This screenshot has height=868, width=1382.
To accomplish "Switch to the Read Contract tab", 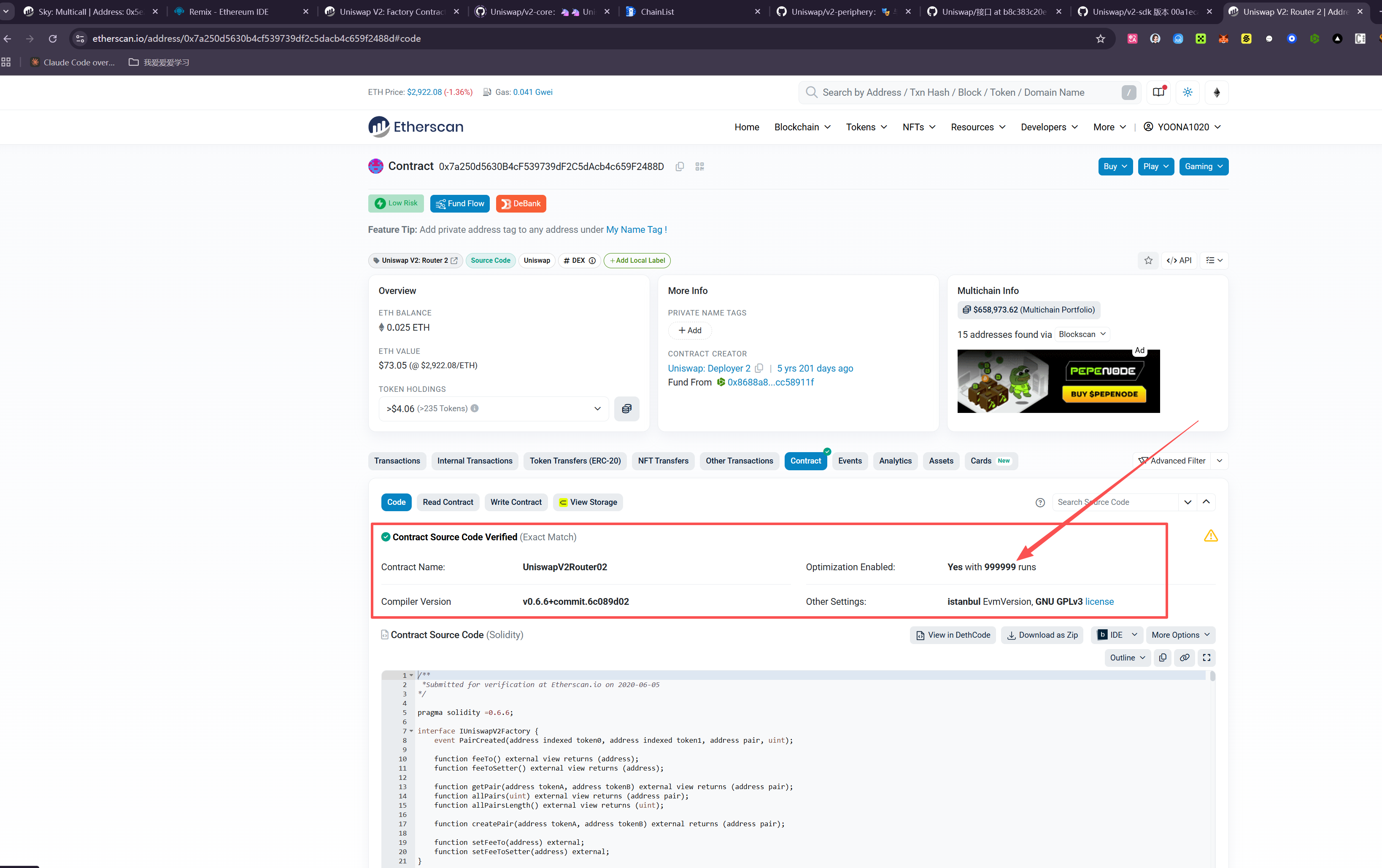I will (448, 502).
